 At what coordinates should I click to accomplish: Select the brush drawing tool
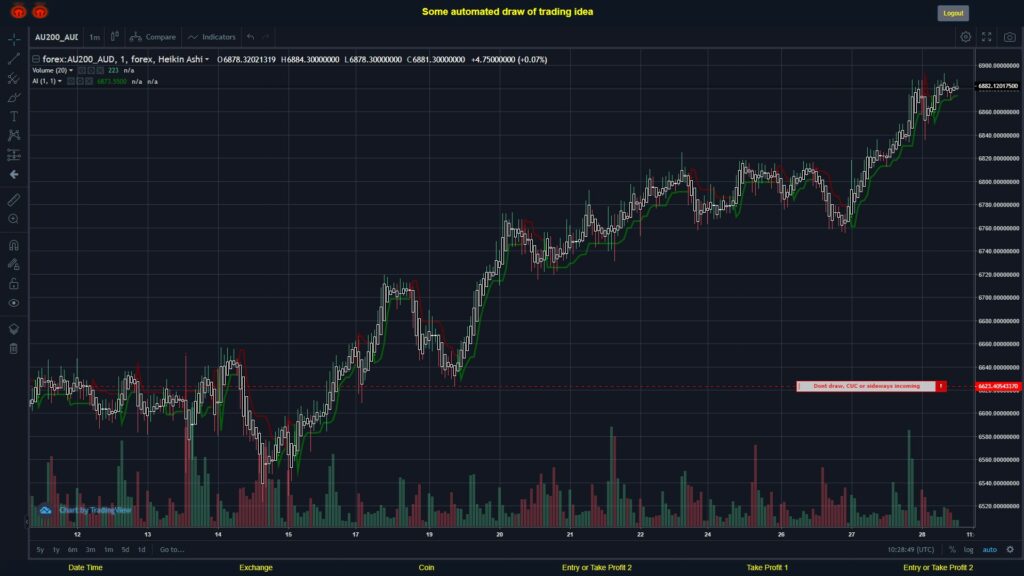(x=14, y=97)
